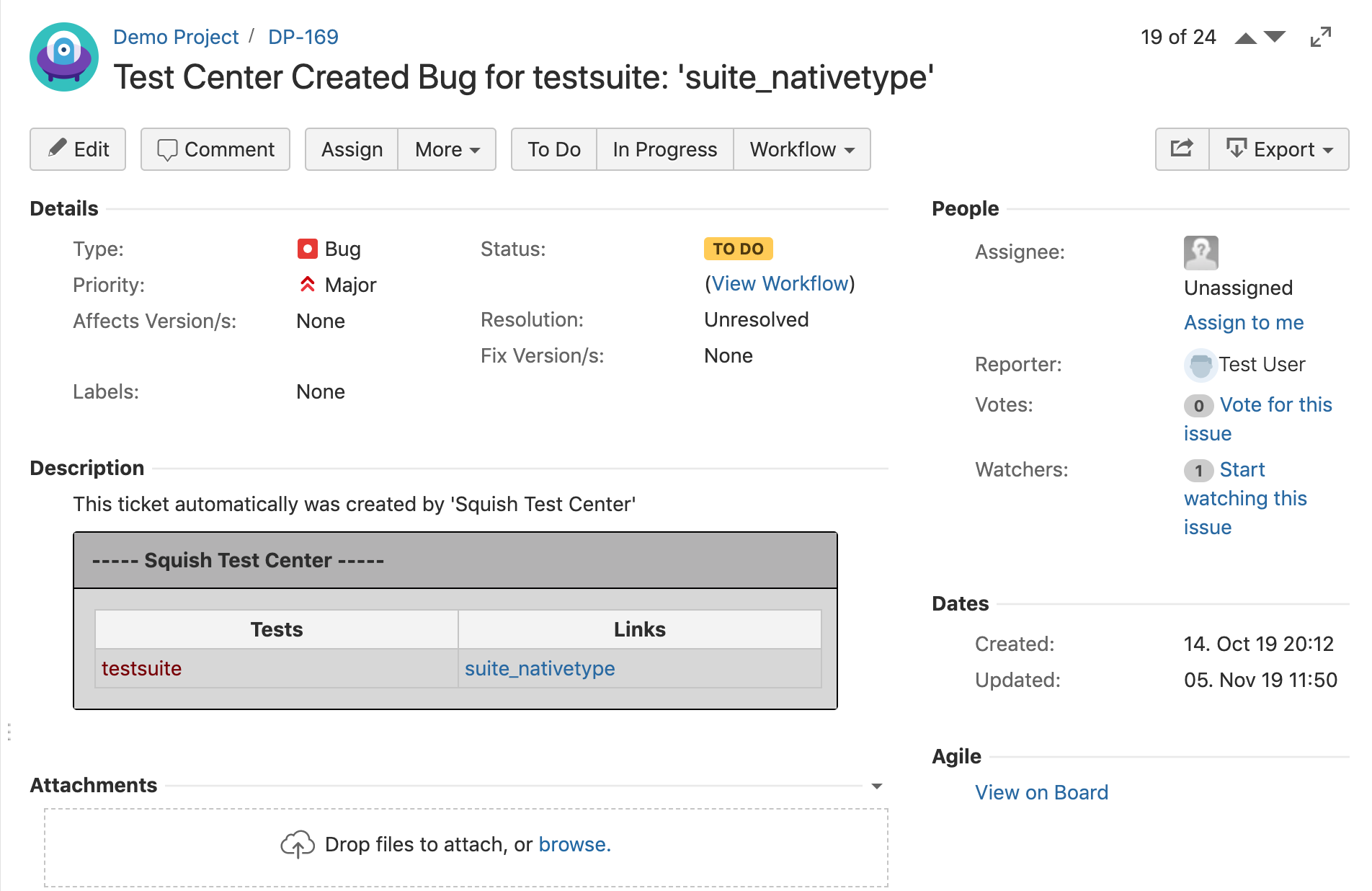Add a Comment to the issue
The height and width of the screenshot is (891, 1372).
(215, 149)
